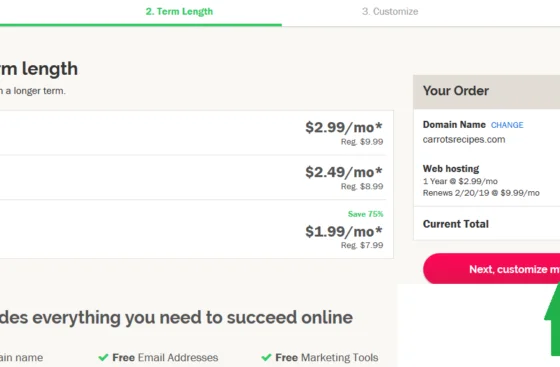Screen dimensions: 560x367
Task: Click the Reg. $7.99 price note
Action: (362, 245)
